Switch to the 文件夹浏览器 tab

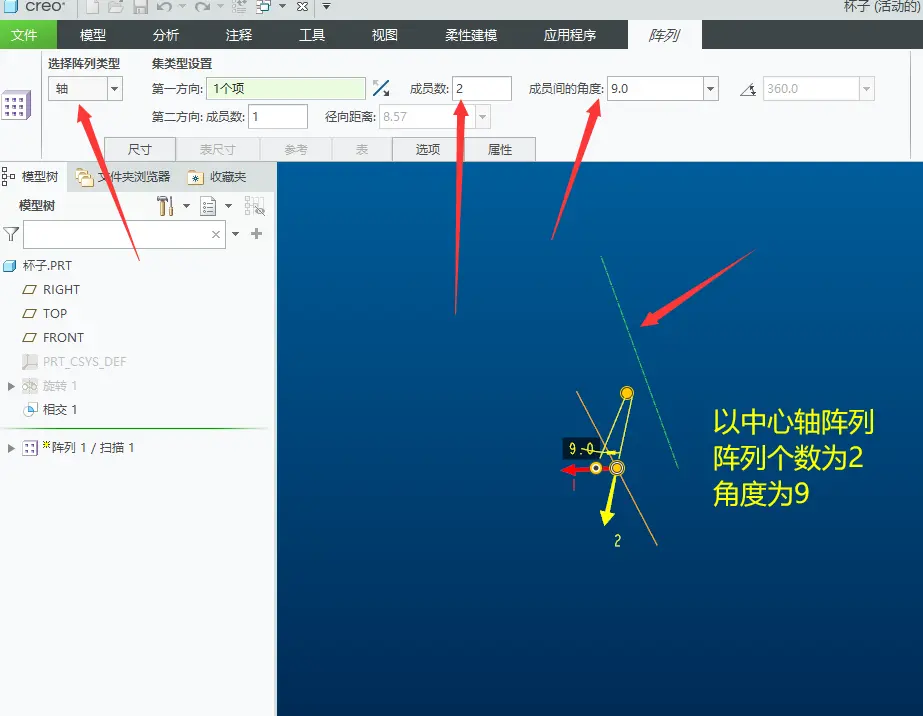click(124, 177)
